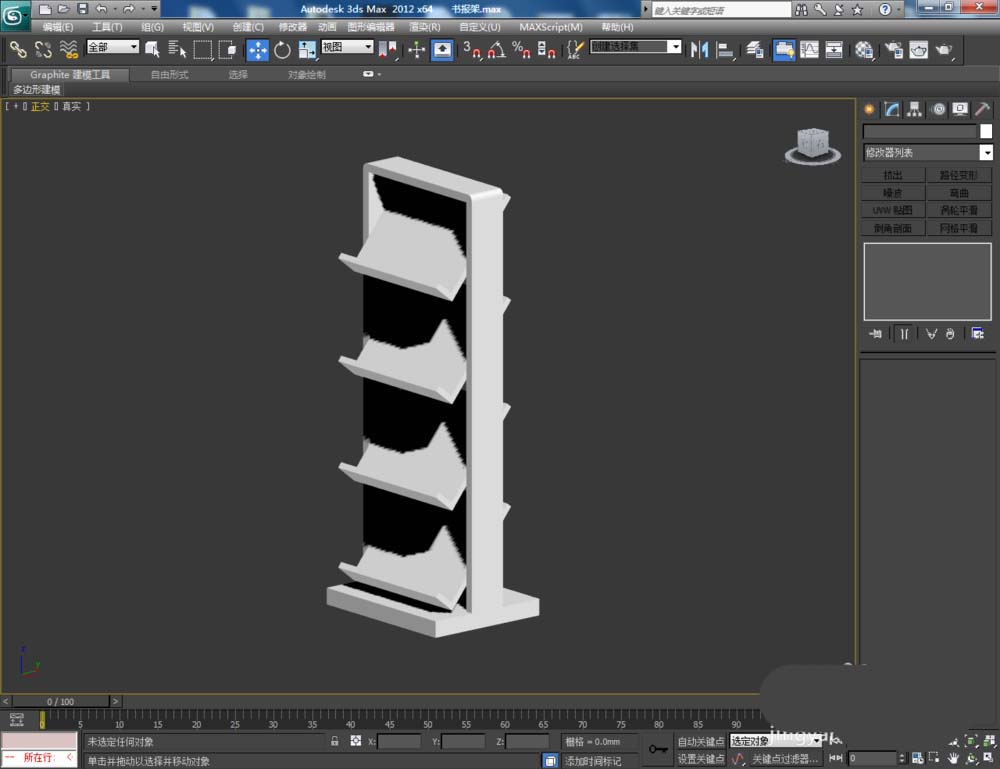
Task: Toggle the pin stack button
Action: (876, 333)
